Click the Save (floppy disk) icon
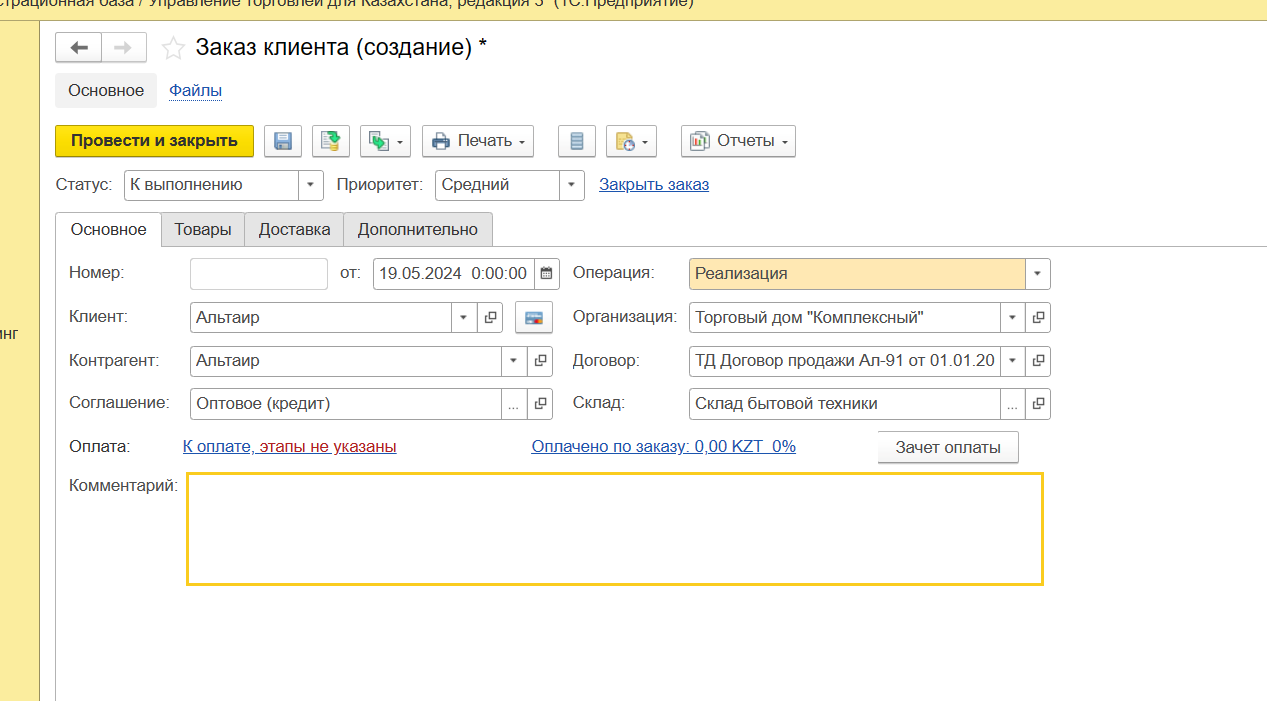 (x=283, y=141)
